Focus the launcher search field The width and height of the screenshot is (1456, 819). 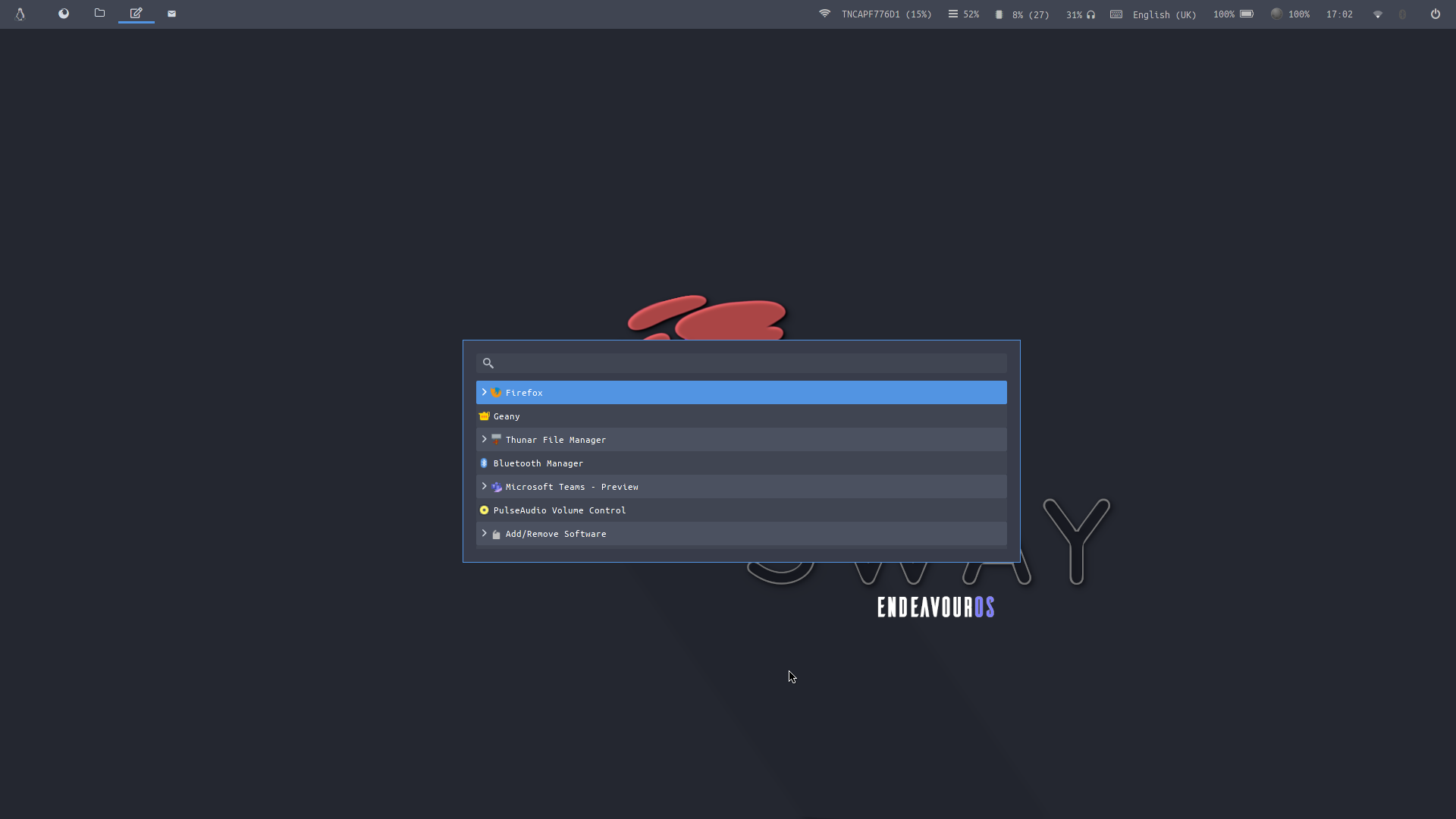742,363
